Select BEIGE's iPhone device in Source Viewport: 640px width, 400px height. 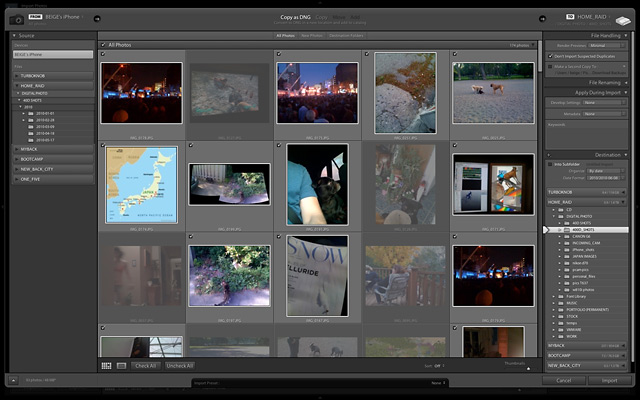point(53,54)
